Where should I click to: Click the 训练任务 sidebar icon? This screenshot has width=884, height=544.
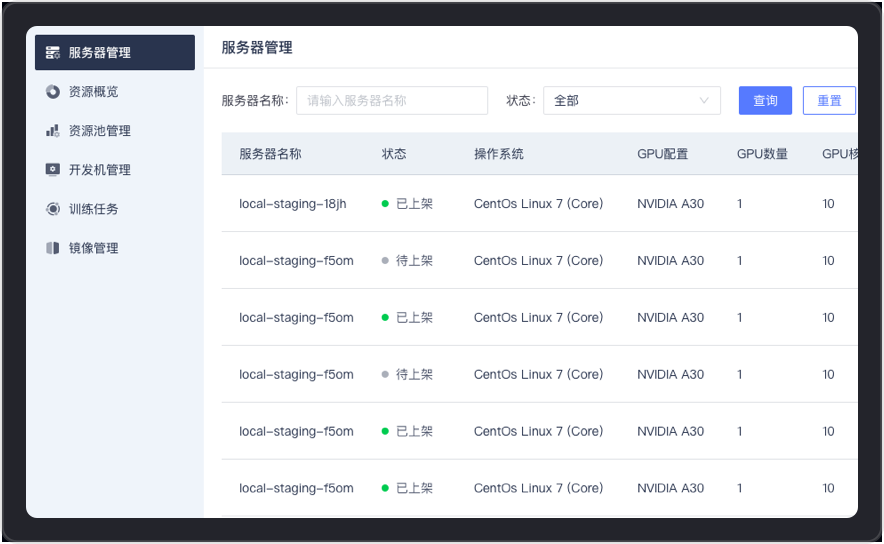click(x=52, y=209)
